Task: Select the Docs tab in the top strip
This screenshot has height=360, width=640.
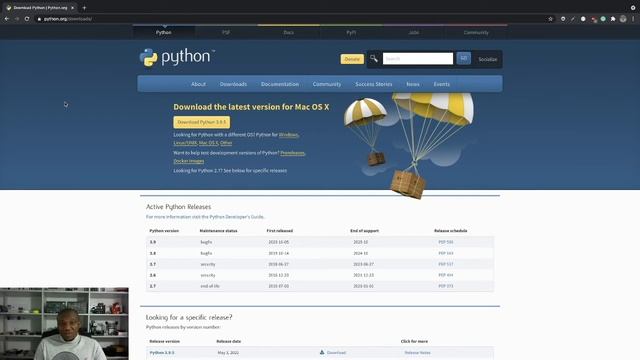Action: click(x=289, y=32)
